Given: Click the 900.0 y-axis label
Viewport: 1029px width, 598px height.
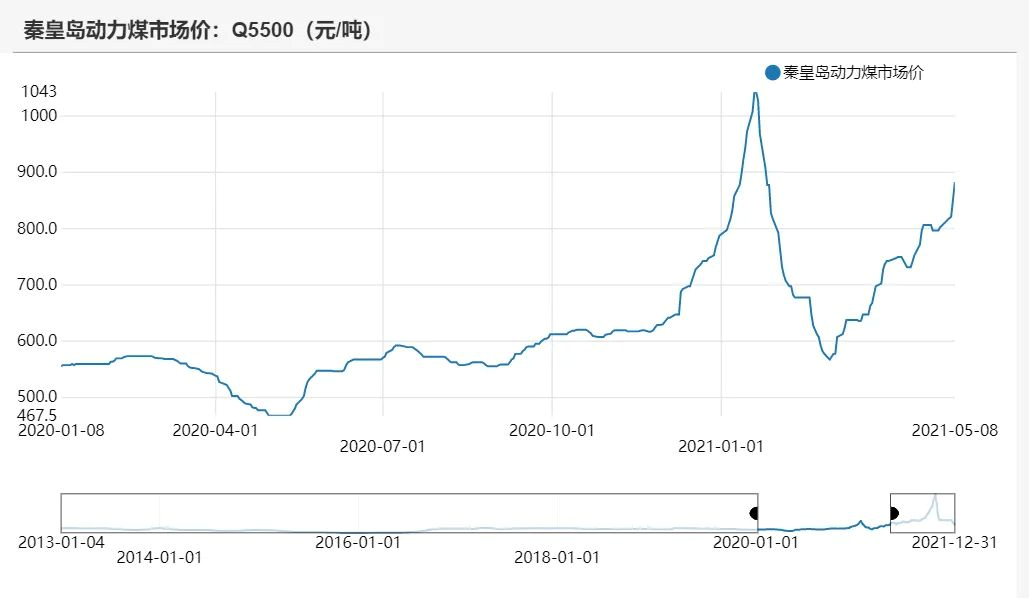Looking at the screenshot, I should click(x=37, y=172).
